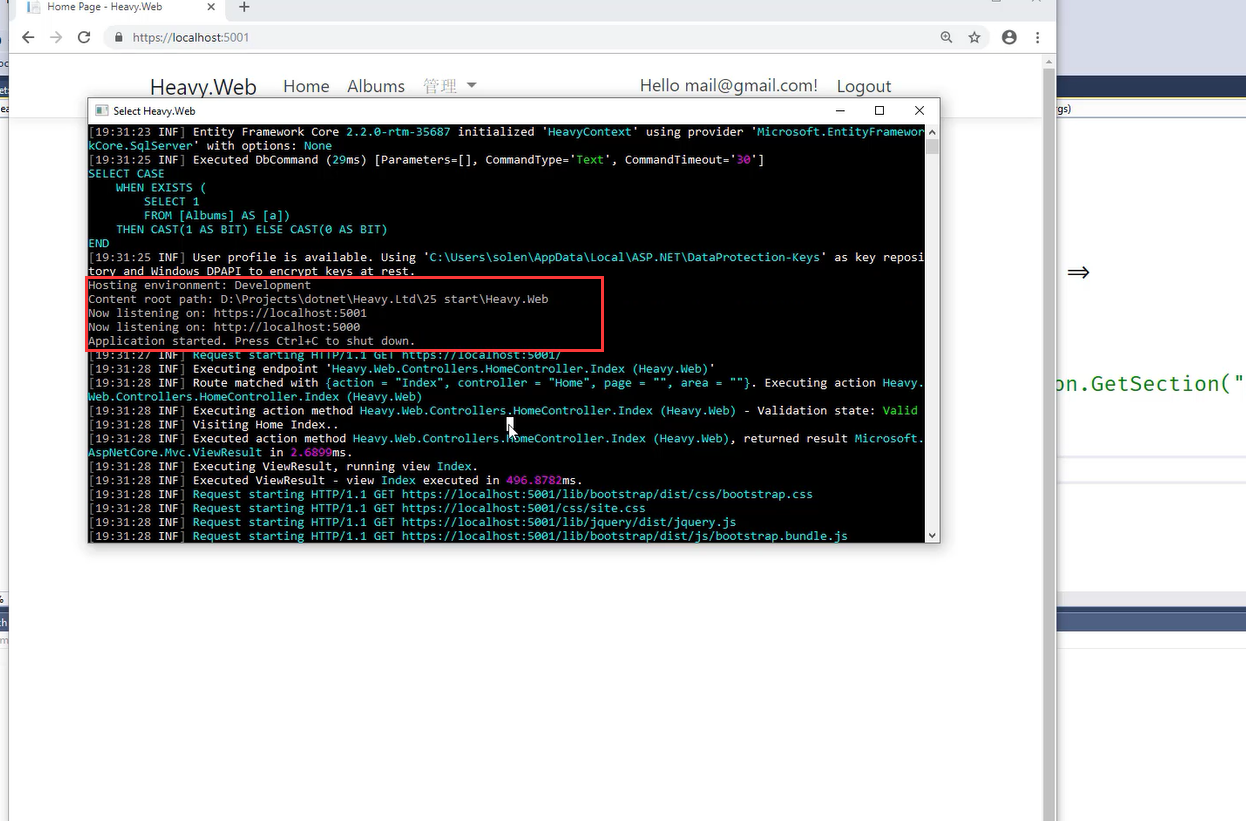Viewport: 1246px width, 821px height.
Task: Click the console scrollbar down arrow
Action: coord(932,535)
